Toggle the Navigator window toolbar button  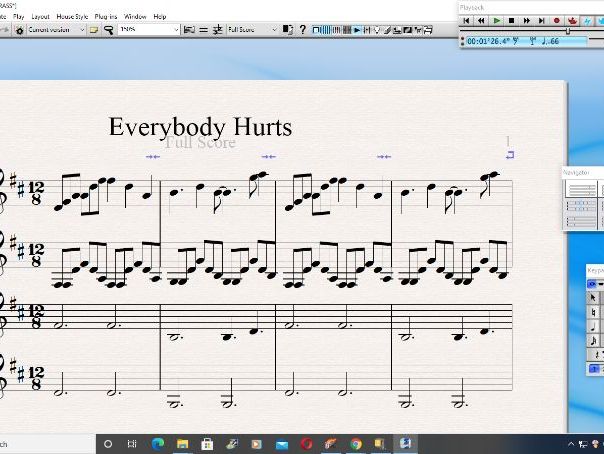[316, 30]
